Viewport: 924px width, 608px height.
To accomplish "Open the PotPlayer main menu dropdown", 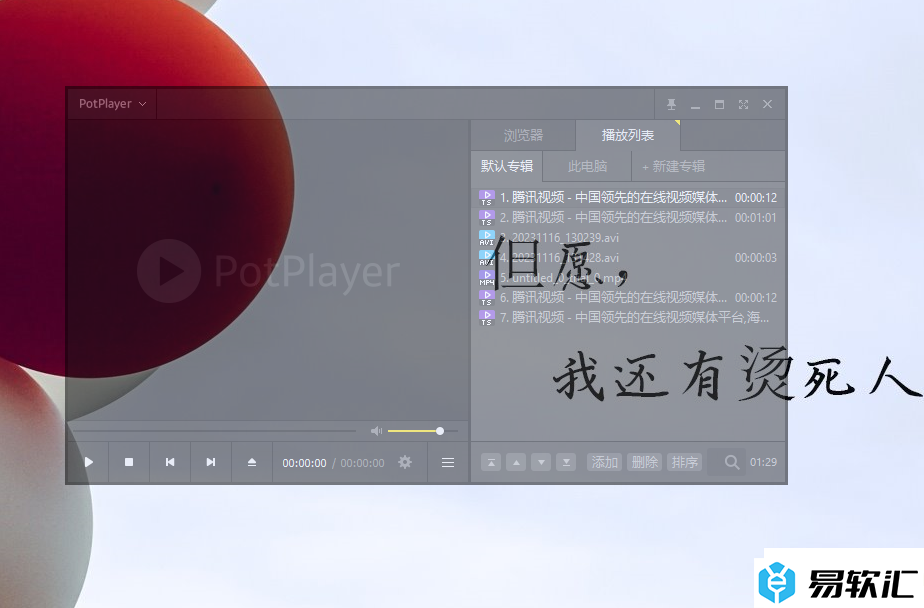I will tap(112, 104).
